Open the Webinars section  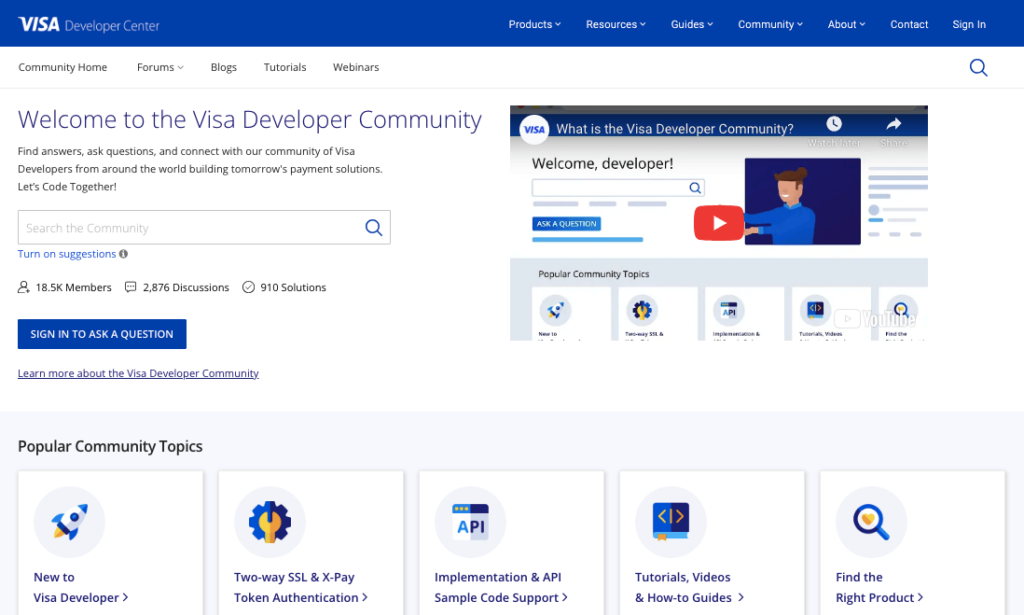click(356, 67)
